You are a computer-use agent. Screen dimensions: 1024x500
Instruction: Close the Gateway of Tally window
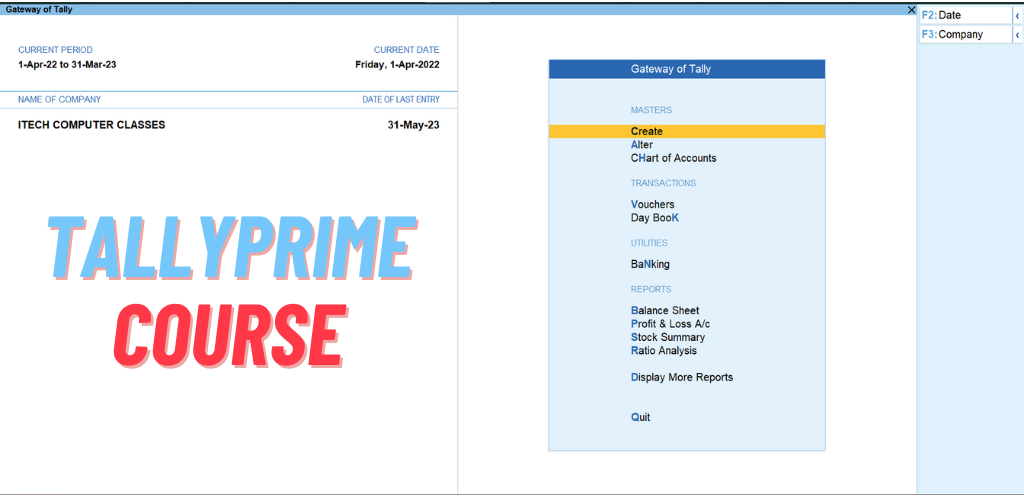point(911,10)
